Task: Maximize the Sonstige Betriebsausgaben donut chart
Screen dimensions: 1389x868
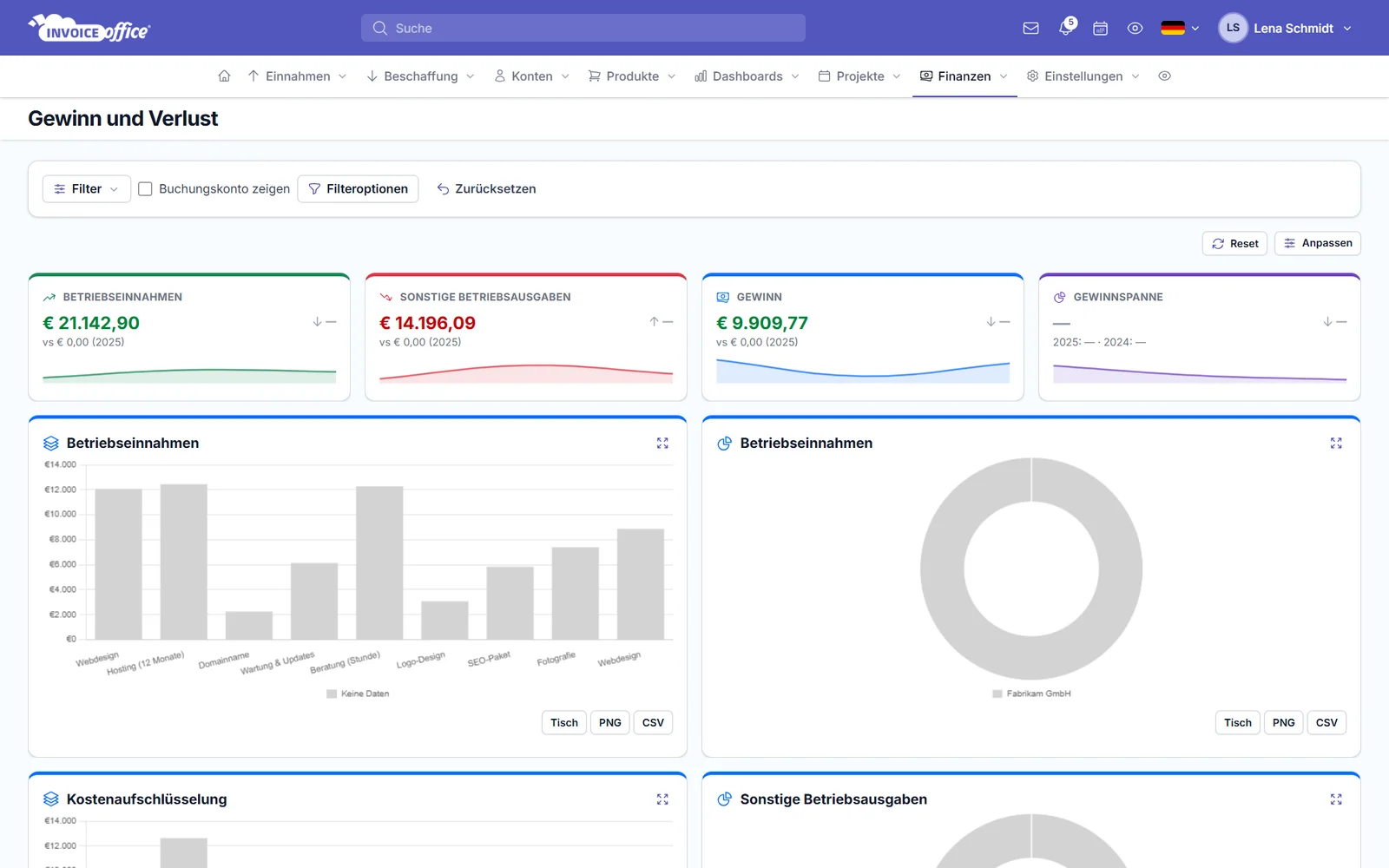Action: tap(1336, 799)
